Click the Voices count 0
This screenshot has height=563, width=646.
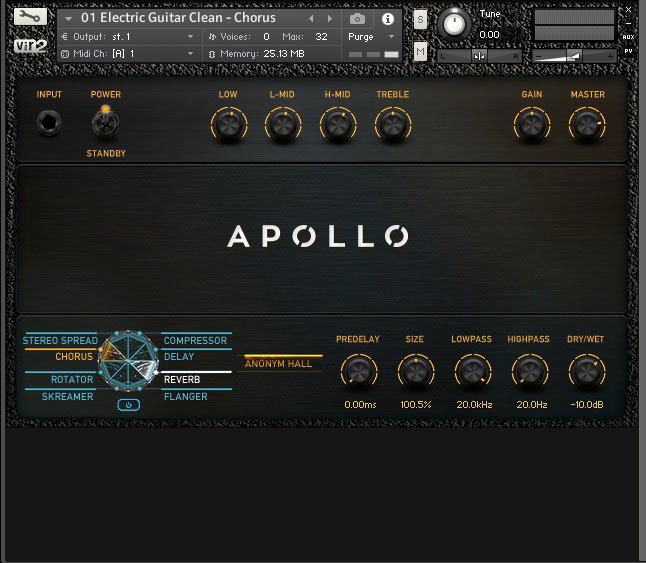pyautogui.click(x=267, y=37)
